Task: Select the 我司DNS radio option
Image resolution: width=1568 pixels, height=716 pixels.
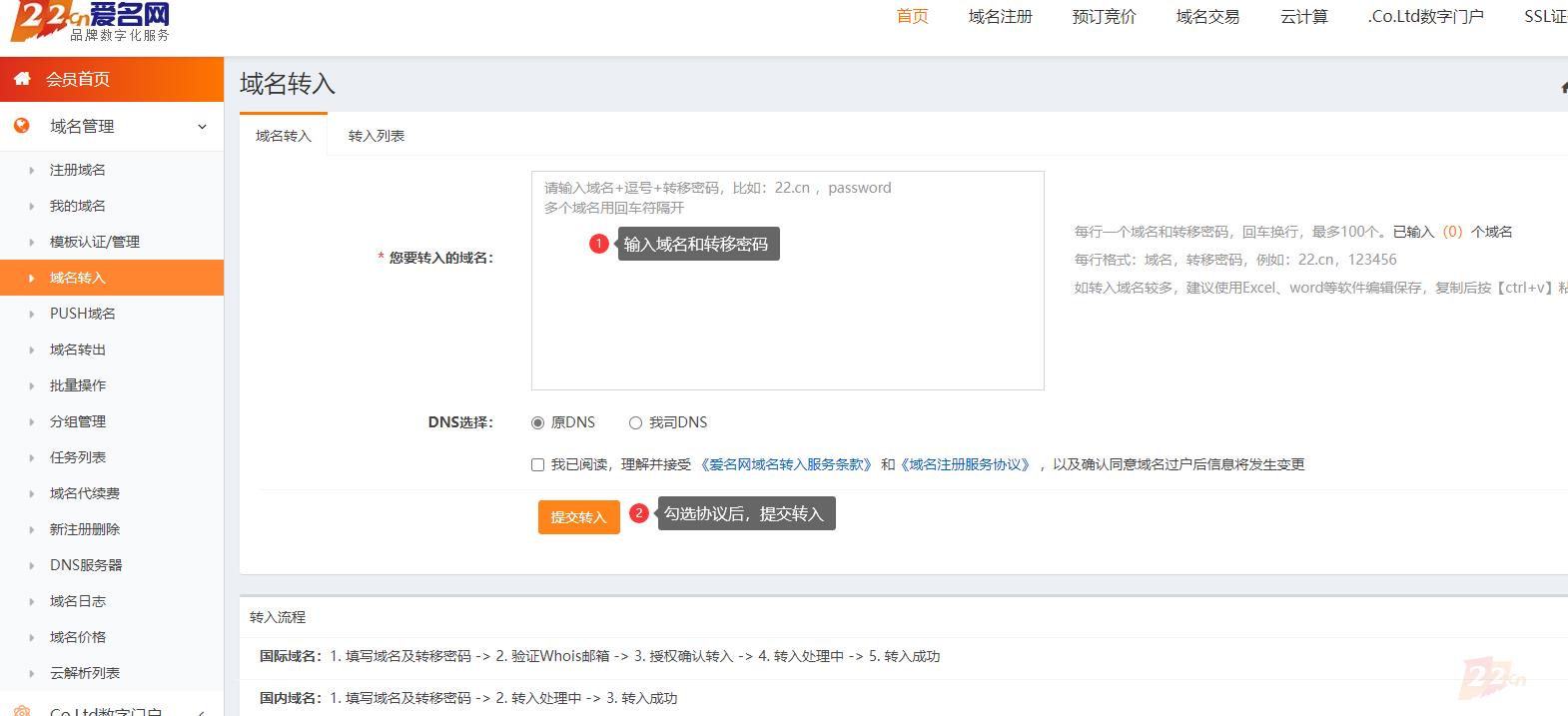Action: coord(635,423)
